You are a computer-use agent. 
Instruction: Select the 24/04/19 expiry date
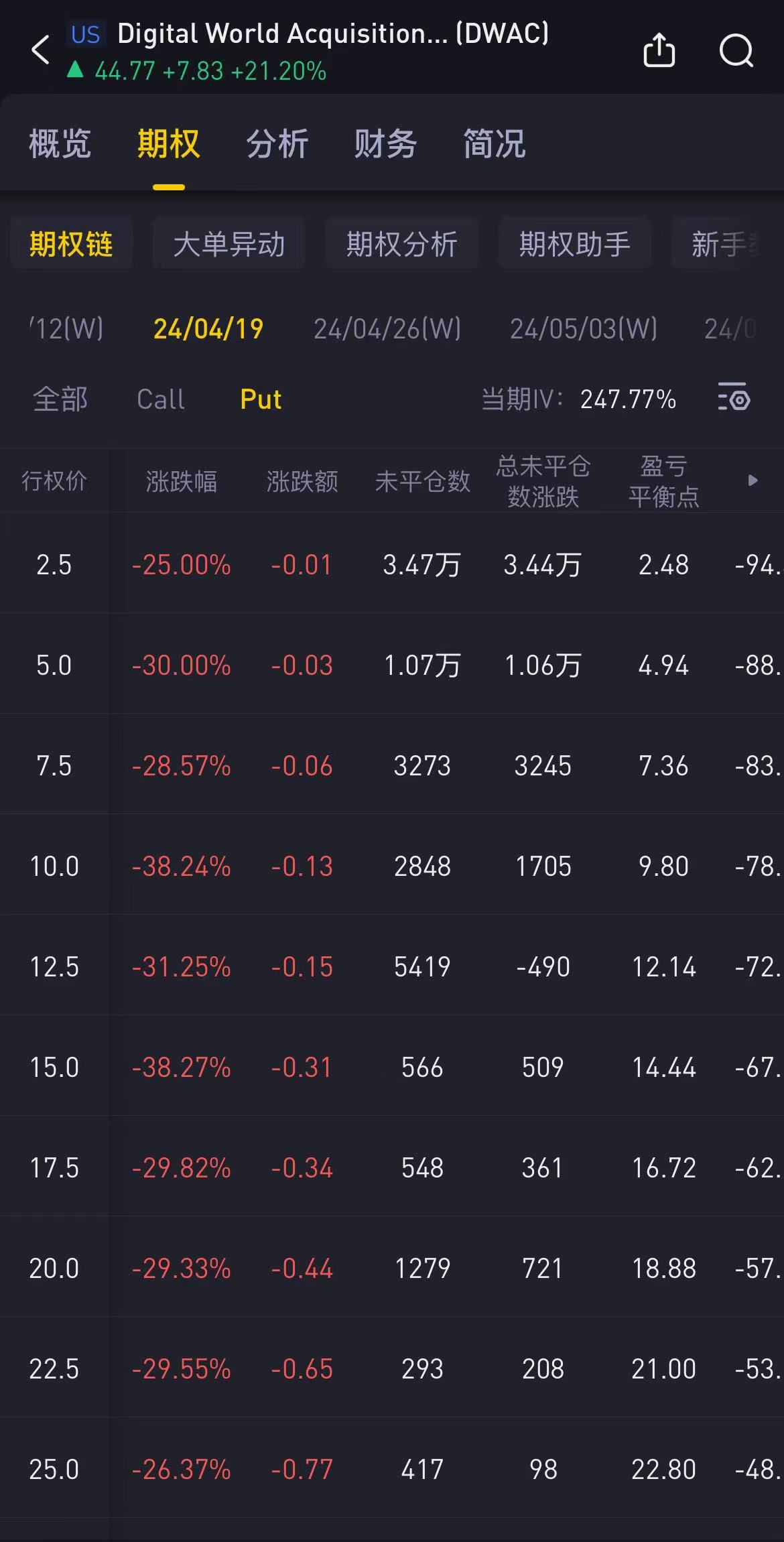point(208,328)
